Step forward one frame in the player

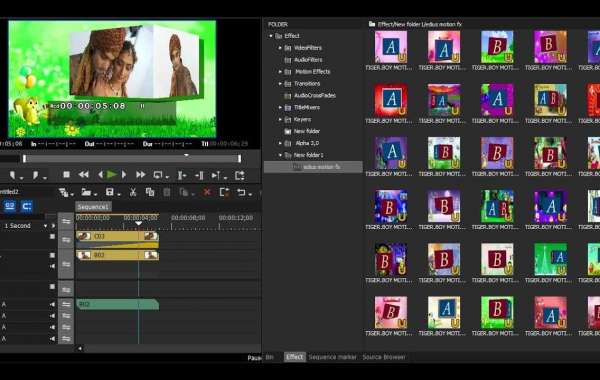pyautogui.click(x=124, y=175)
